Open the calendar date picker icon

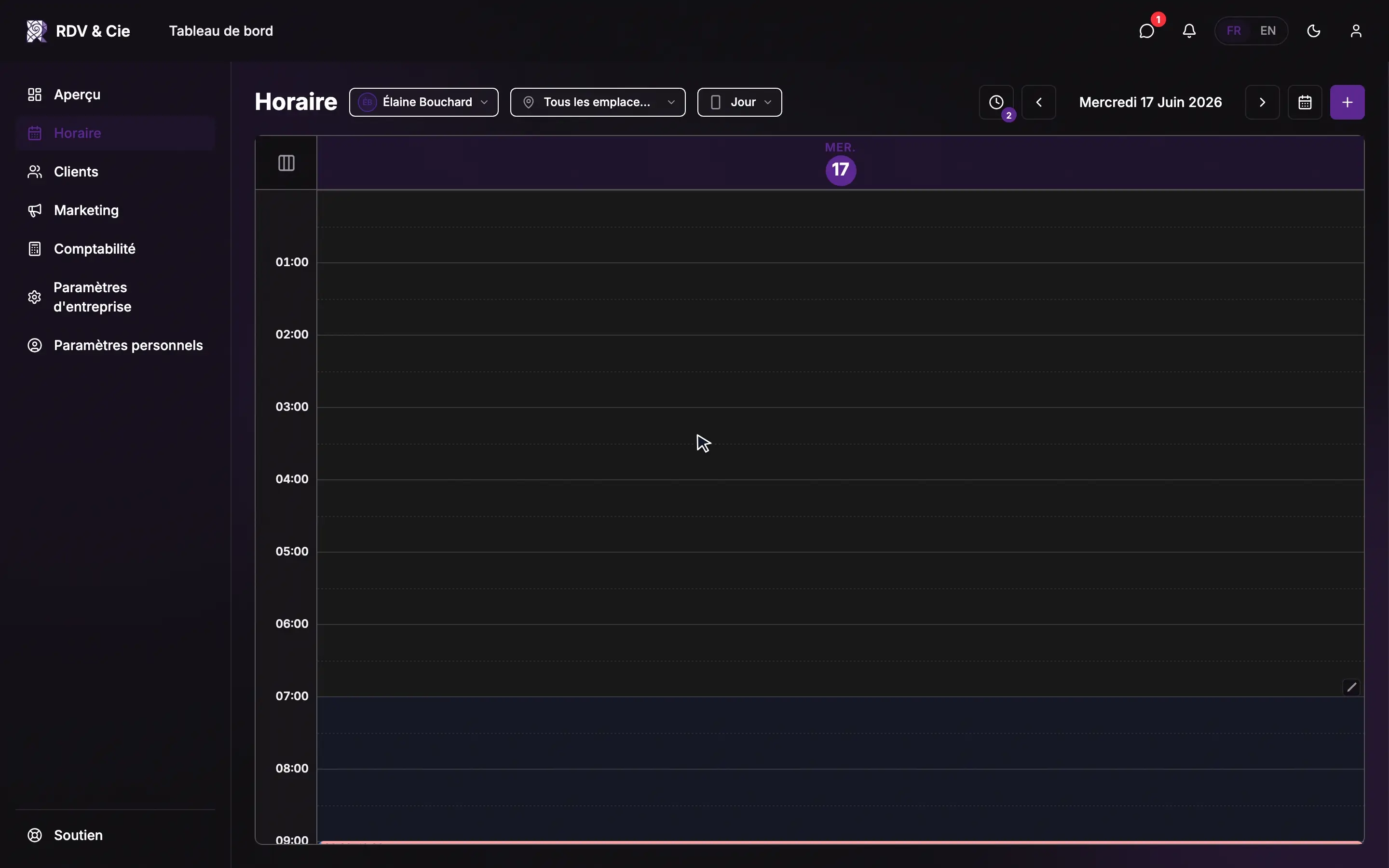click(1305, 102)
